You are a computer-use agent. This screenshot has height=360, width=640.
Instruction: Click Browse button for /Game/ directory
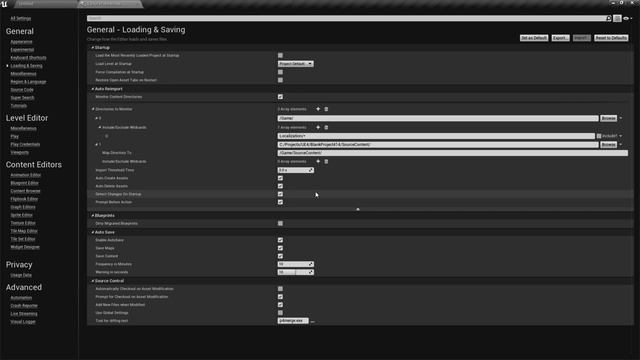coord(608,118)
